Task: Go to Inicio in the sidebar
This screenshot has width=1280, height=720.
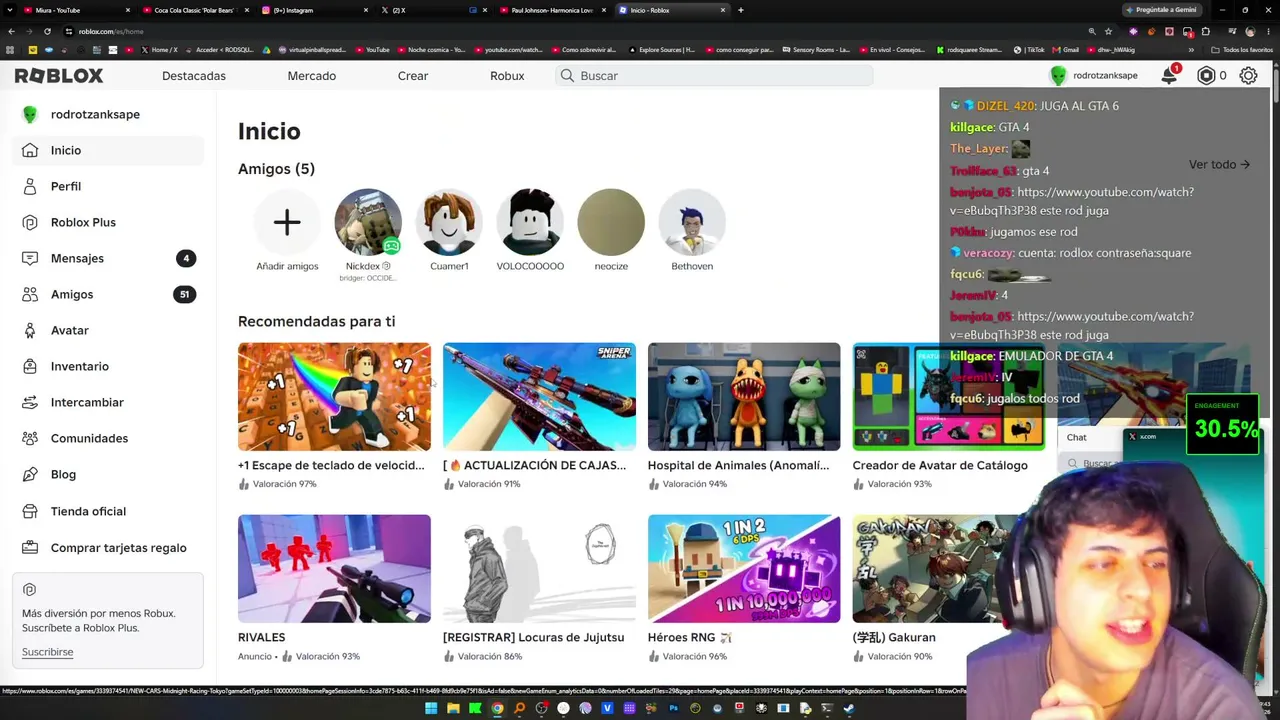Action: tap(108, 150)
